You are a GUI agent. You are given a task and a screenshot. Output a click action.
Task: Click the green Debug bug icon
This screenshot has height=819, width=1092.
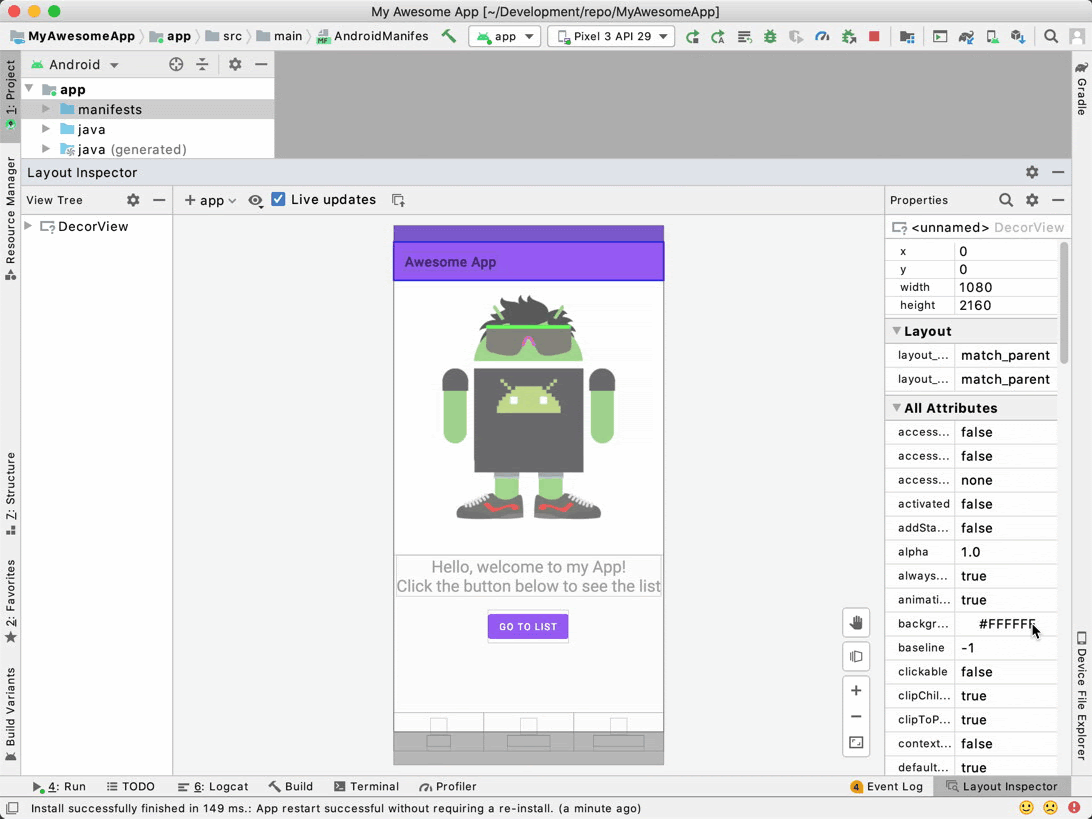pos(770,37)
